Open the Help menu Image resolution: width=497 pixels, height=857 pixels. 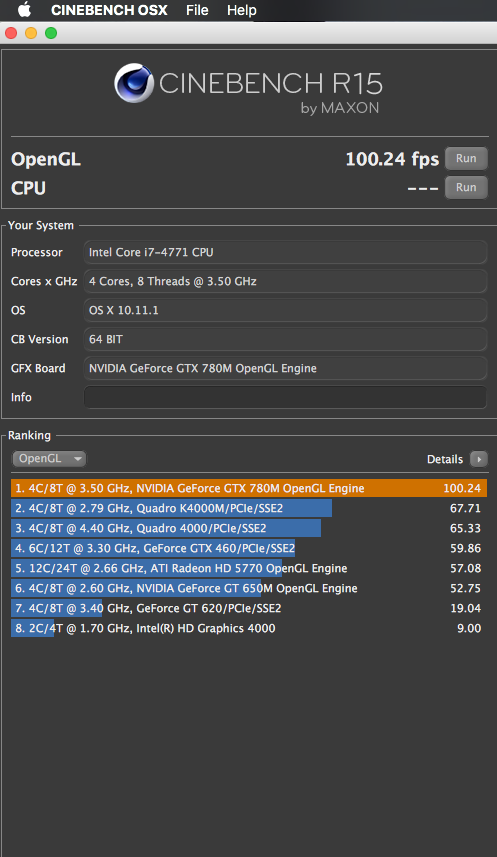(242, 10)
